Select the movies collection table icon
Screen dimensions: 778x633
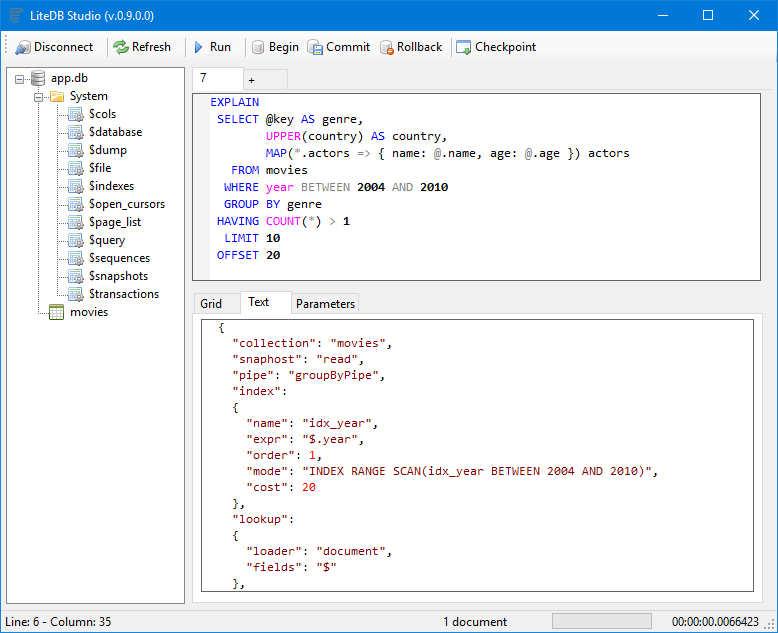56,312
